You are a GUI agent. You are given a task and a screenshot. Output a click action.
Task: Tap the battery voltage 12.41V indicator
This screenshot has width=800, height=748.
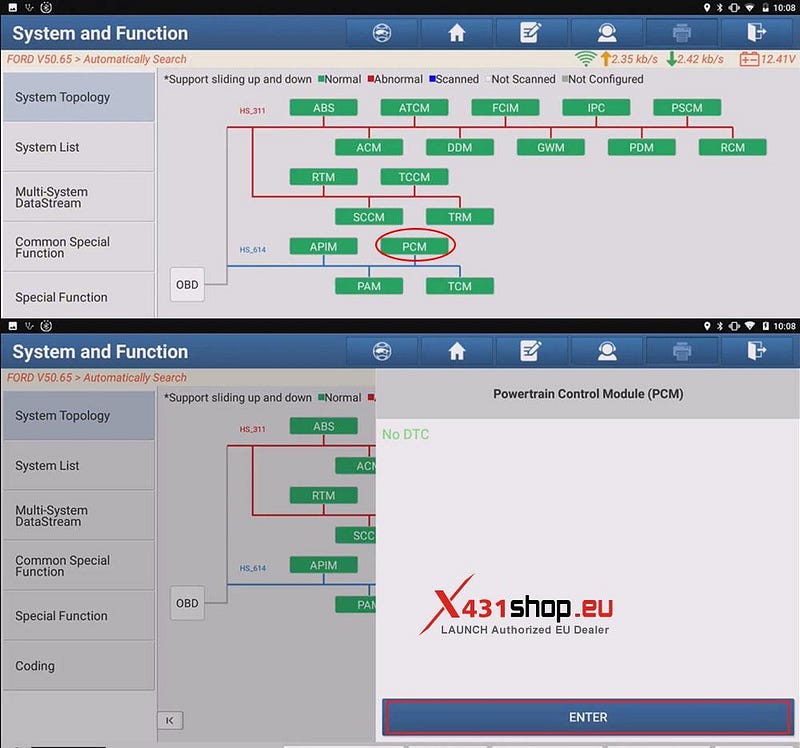767,59
